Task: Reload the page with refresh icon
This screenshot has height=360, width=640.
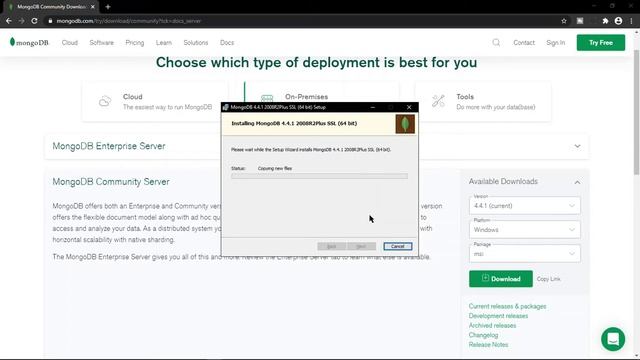Action: coord(35,21)
